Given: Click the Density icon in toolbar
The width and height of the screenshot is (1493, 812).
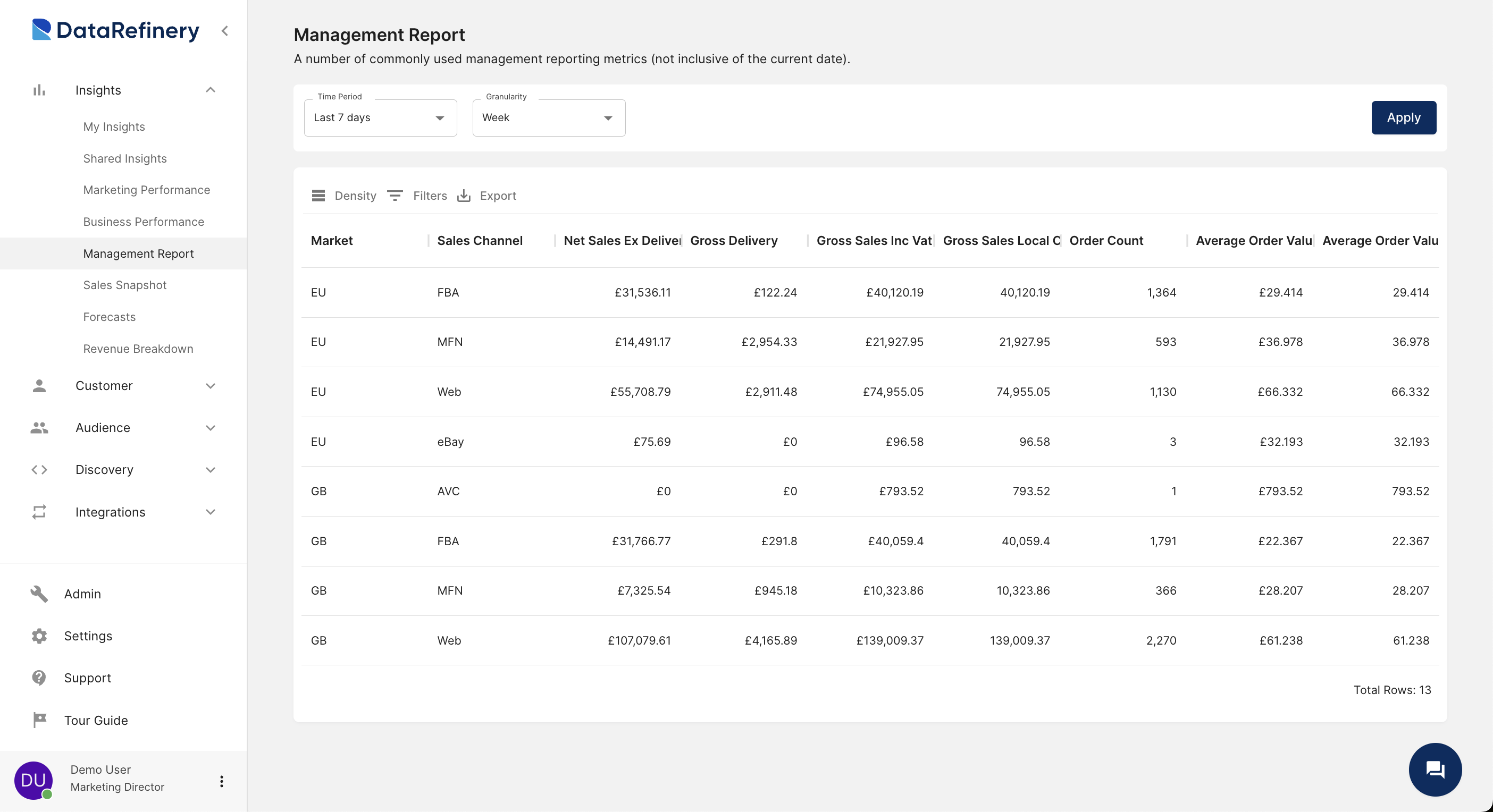Looking at the screenshot, I should tap(318, 195).
